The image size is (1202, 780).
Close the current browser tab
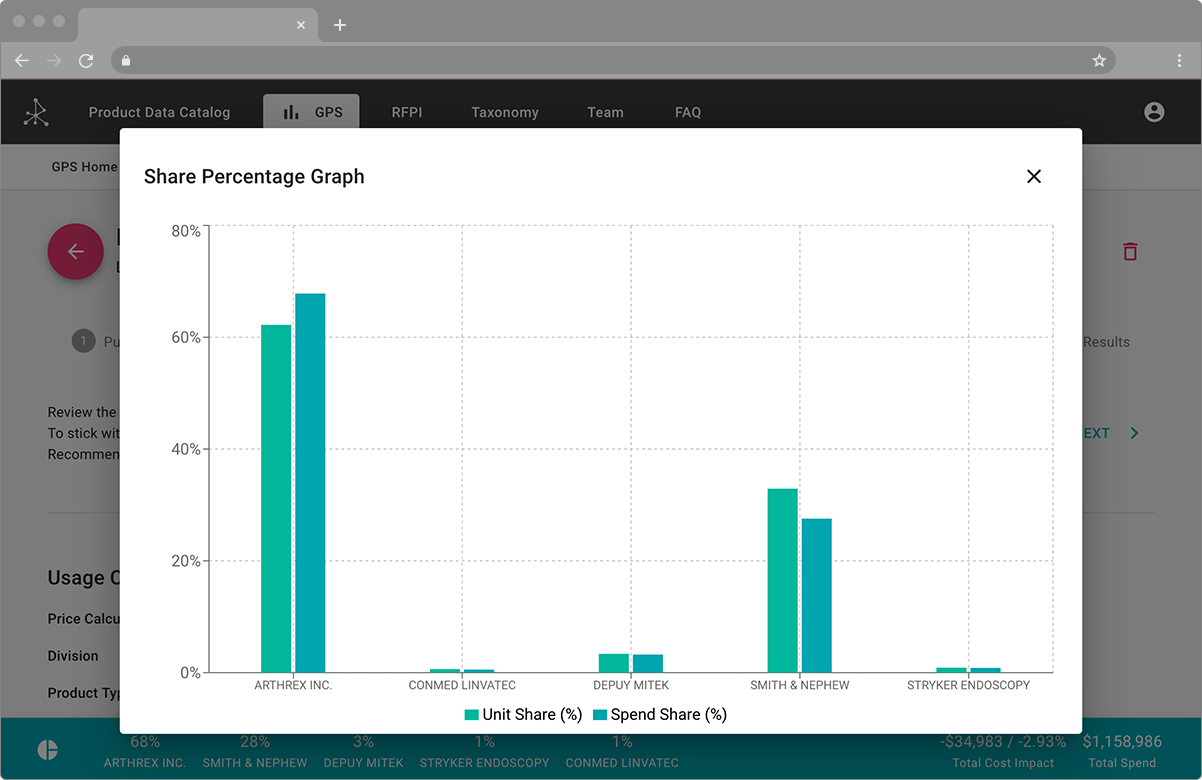(x=301, y=25)
